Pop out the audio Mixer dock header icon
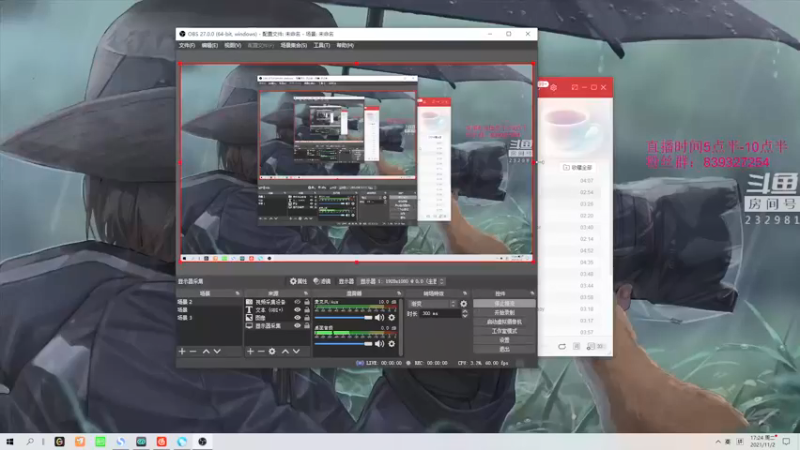Screen dimensions: 800x450 click(399, 293)
